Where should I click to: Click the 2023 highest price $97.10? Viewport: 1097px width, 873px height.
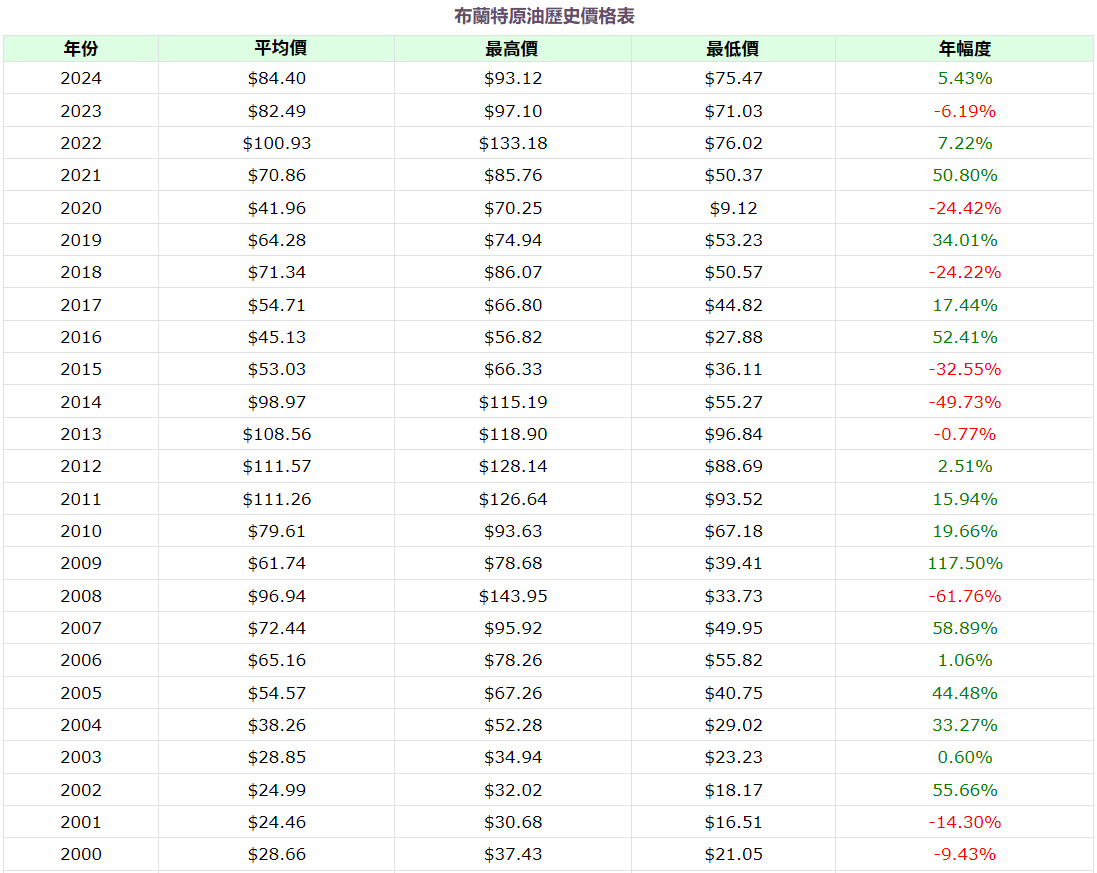point(513,111)
